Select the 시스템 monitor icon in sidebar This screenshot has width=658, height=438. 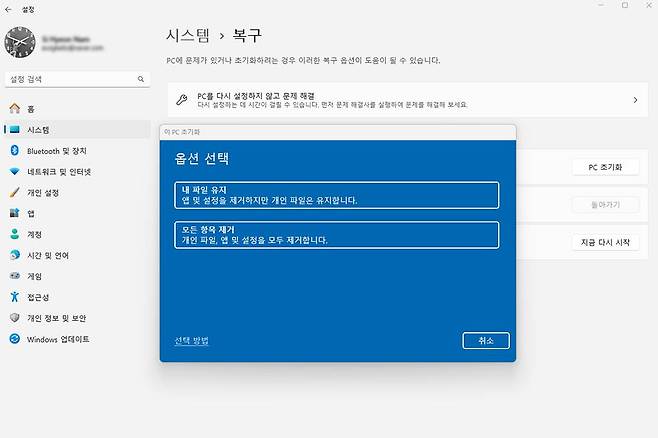point(15,130)
